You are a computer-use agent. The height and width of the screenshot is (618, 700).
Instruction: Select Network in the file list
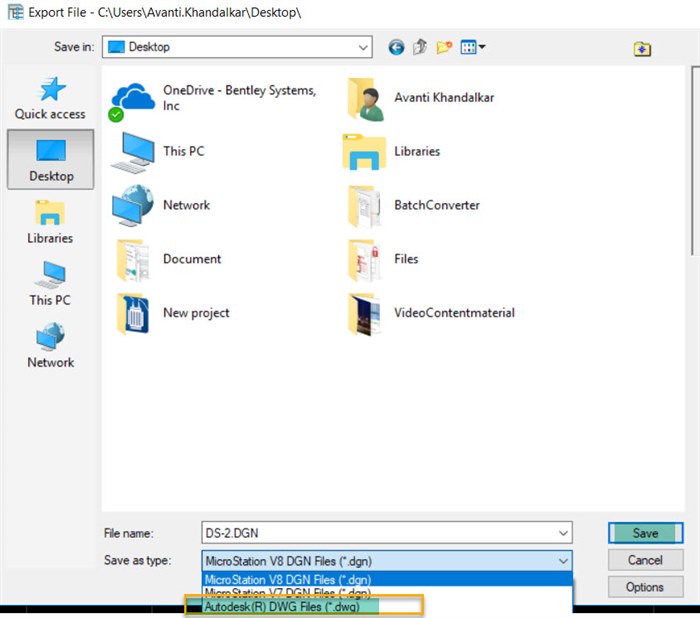point(160,205)
